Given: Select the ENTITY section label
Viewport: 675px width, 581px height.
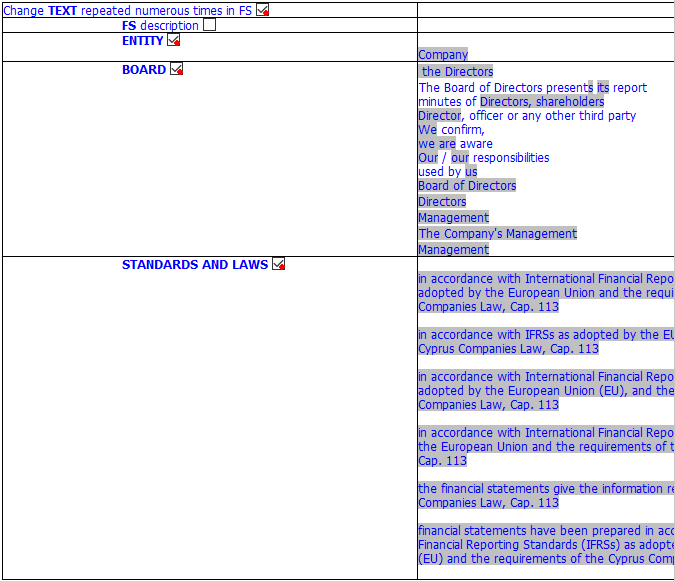Looking at the screenshot, I should click(142, 41).
